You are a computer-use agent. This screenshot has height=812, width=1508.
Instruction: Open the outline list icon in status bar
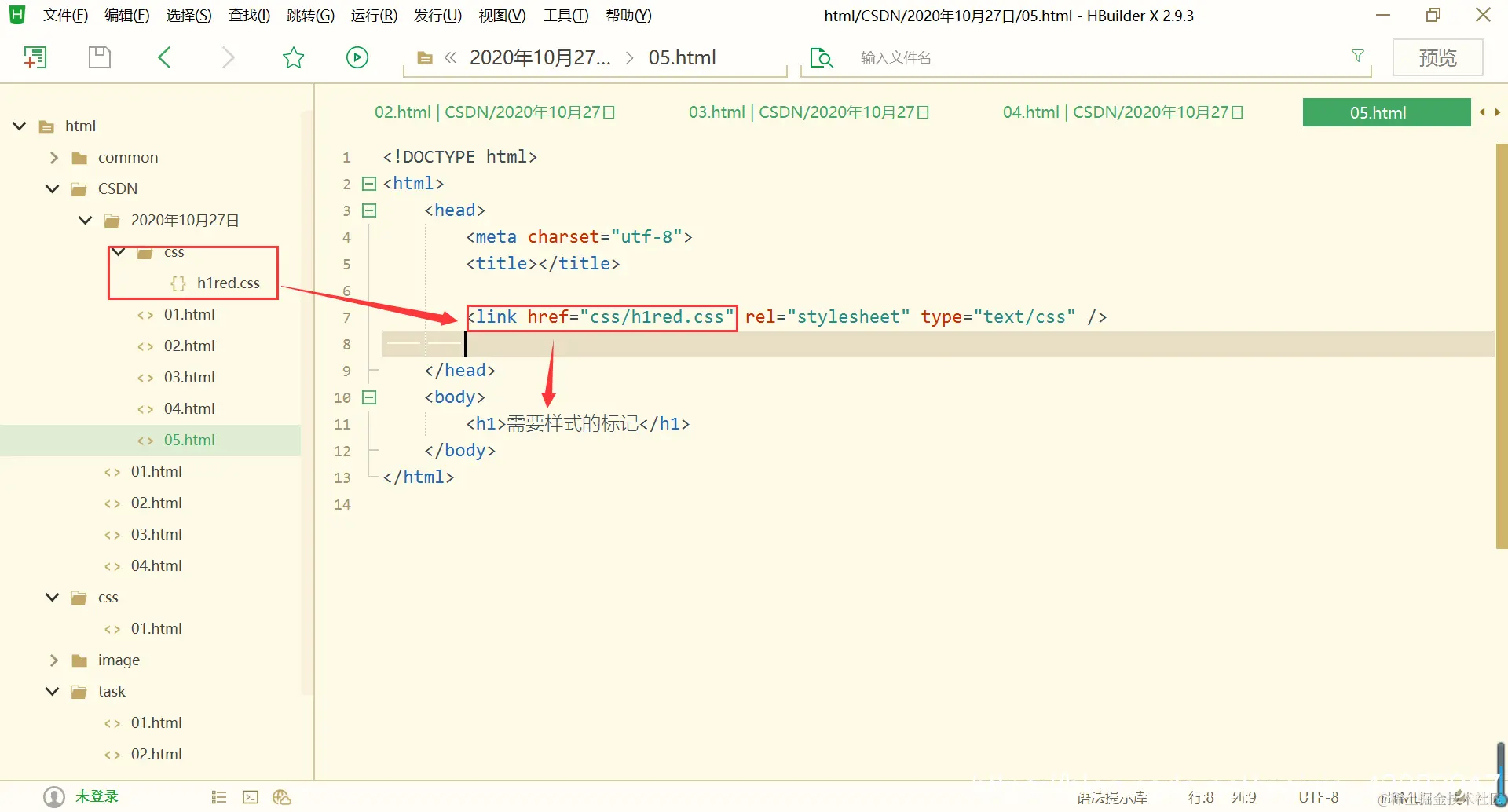[219, 797]
